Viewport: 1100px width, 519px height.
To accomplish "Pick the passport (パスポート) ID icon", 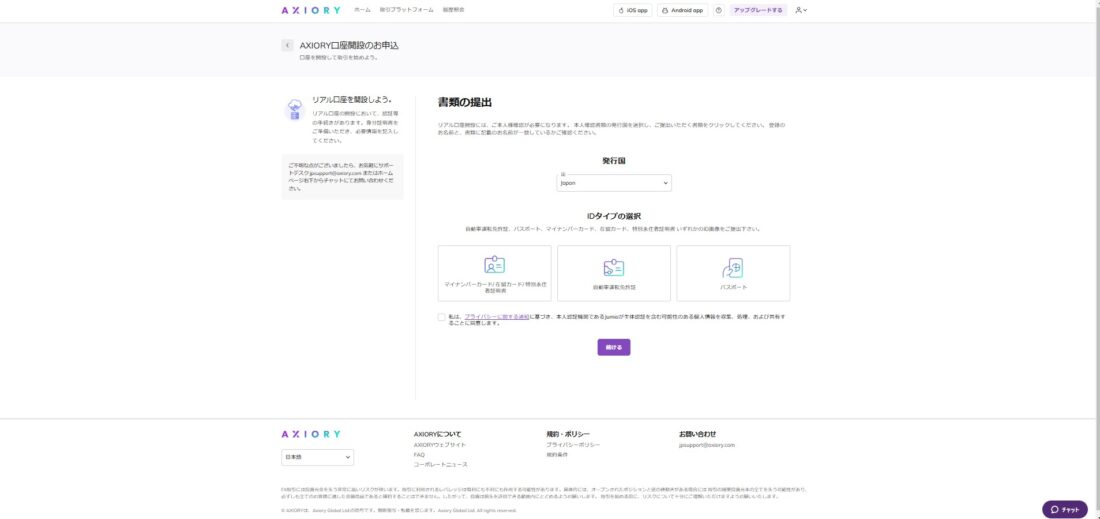I will coord(733,268).
